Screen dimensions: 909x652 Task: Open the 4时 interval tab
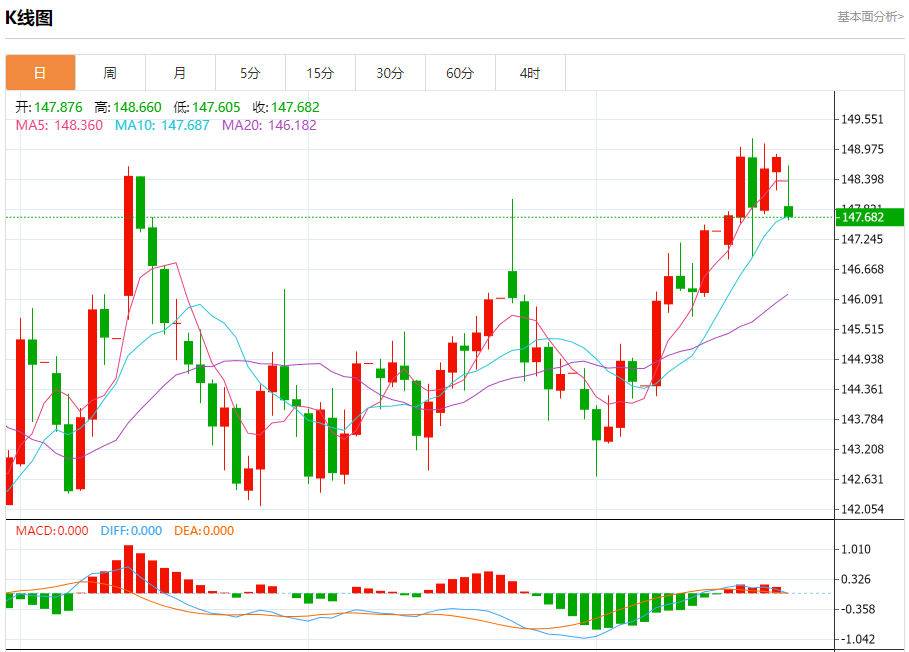[x=530, y=73]
